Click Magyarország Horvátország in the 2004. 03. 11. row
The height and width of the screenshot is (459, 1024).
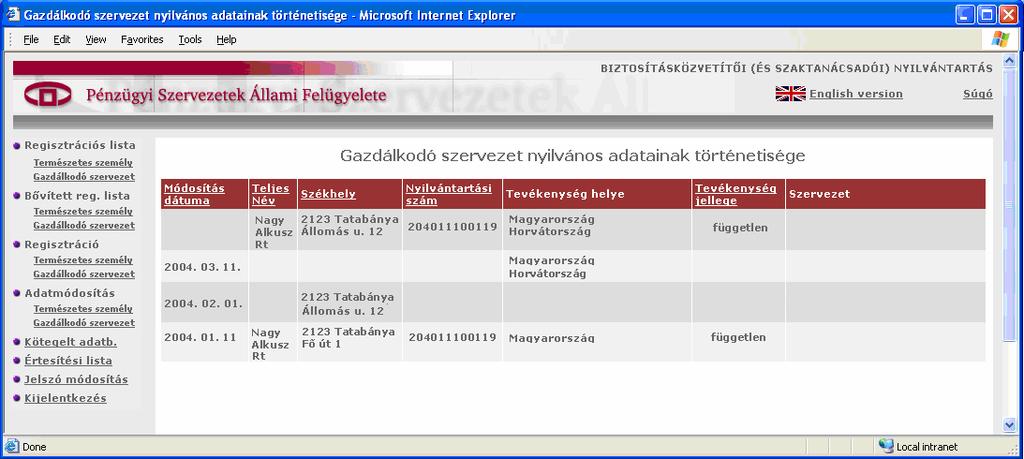pyautogui.click(x=552, y=267)
